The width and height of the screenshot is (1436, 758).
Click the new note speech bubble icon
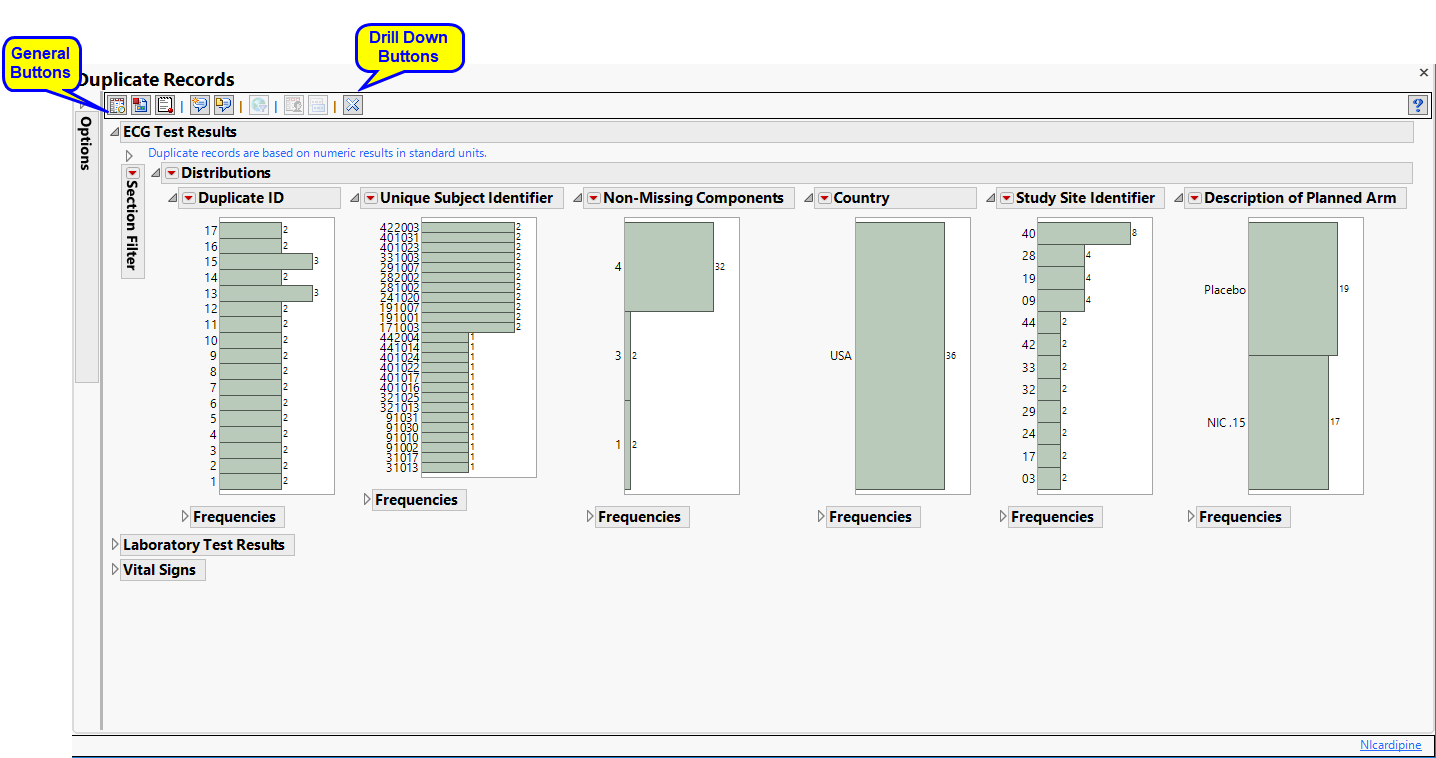200,105
